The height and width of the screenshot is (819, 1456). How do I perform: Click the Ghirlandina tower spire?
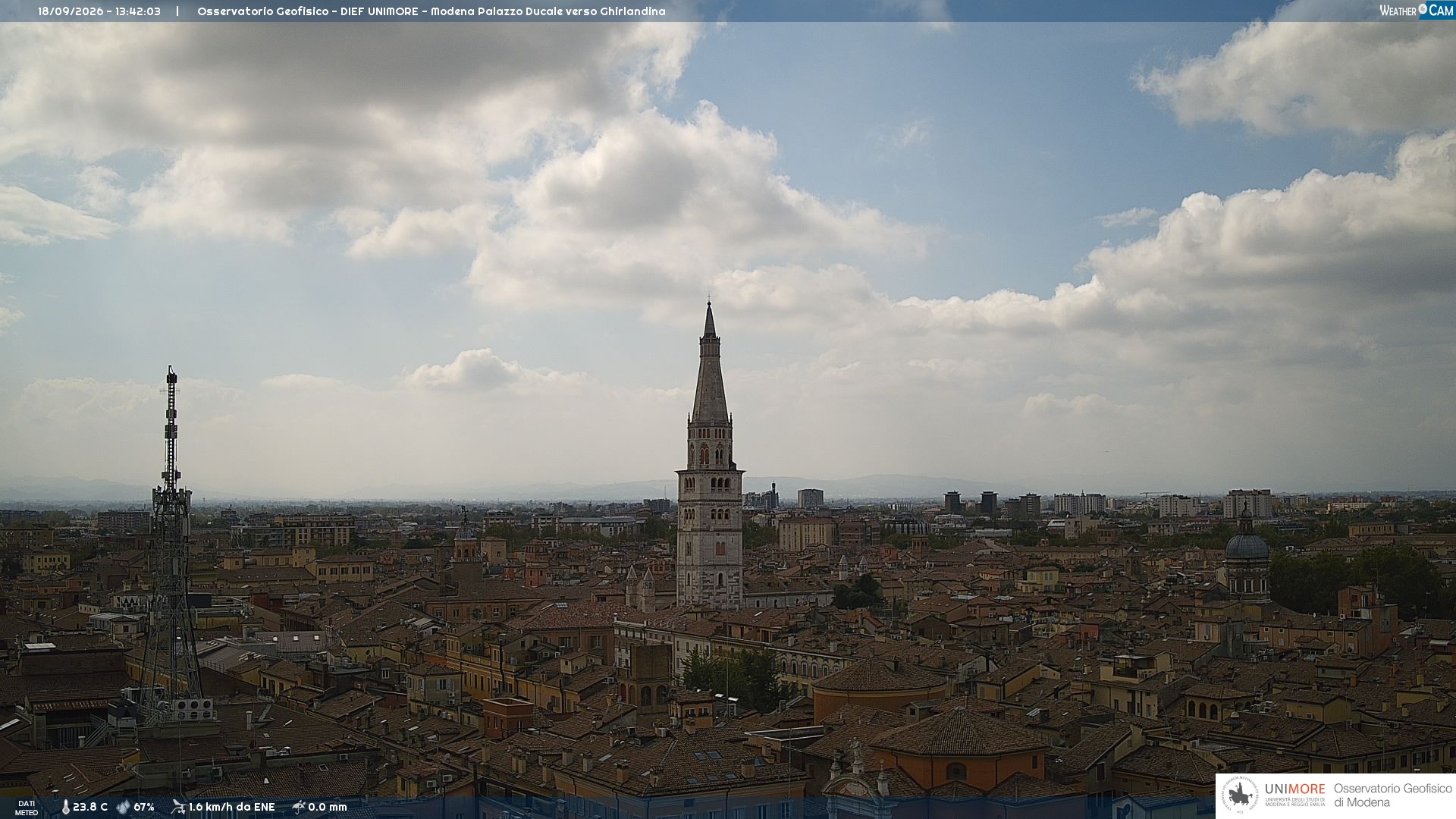pyautogui.click(x=710, y=362)
